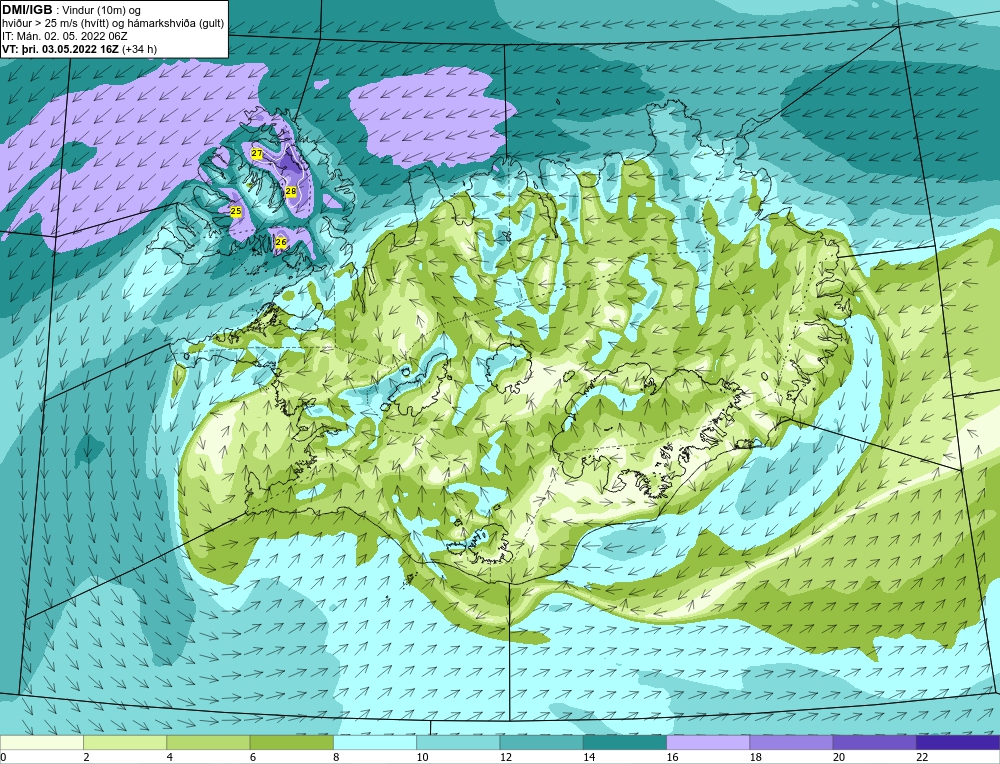Click the 2–4 m/s light green swatch
This screenshot has height=764, width=1000.
125,742
